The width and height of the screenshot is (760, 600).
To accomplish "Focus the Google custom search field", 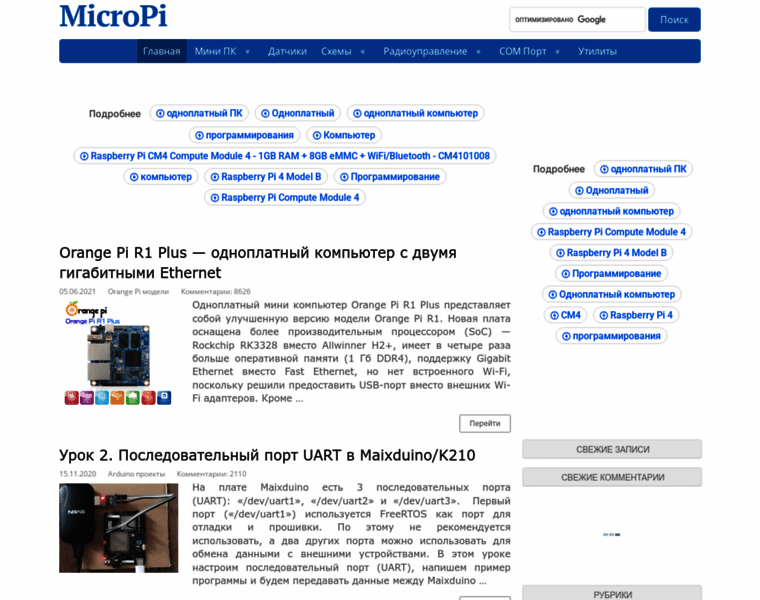I will (577, 19).
